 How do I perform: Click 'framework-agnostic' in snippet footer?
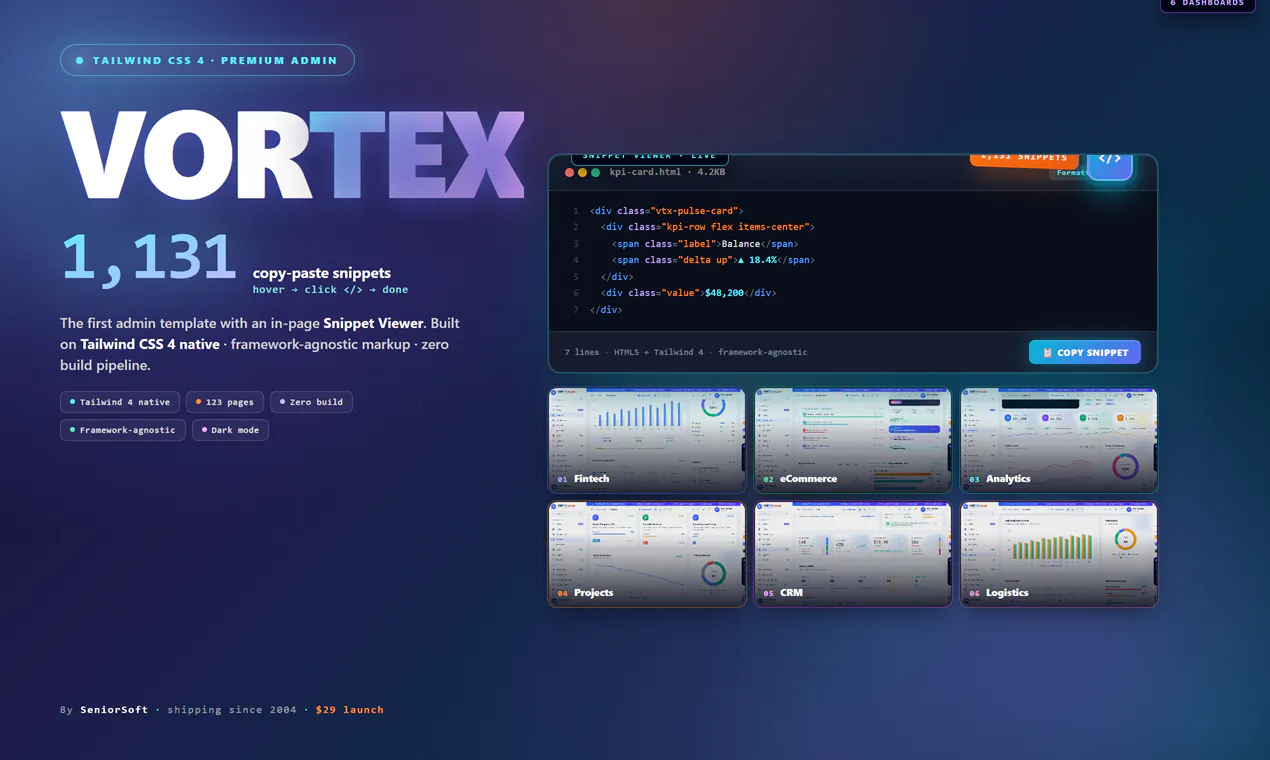763,352
